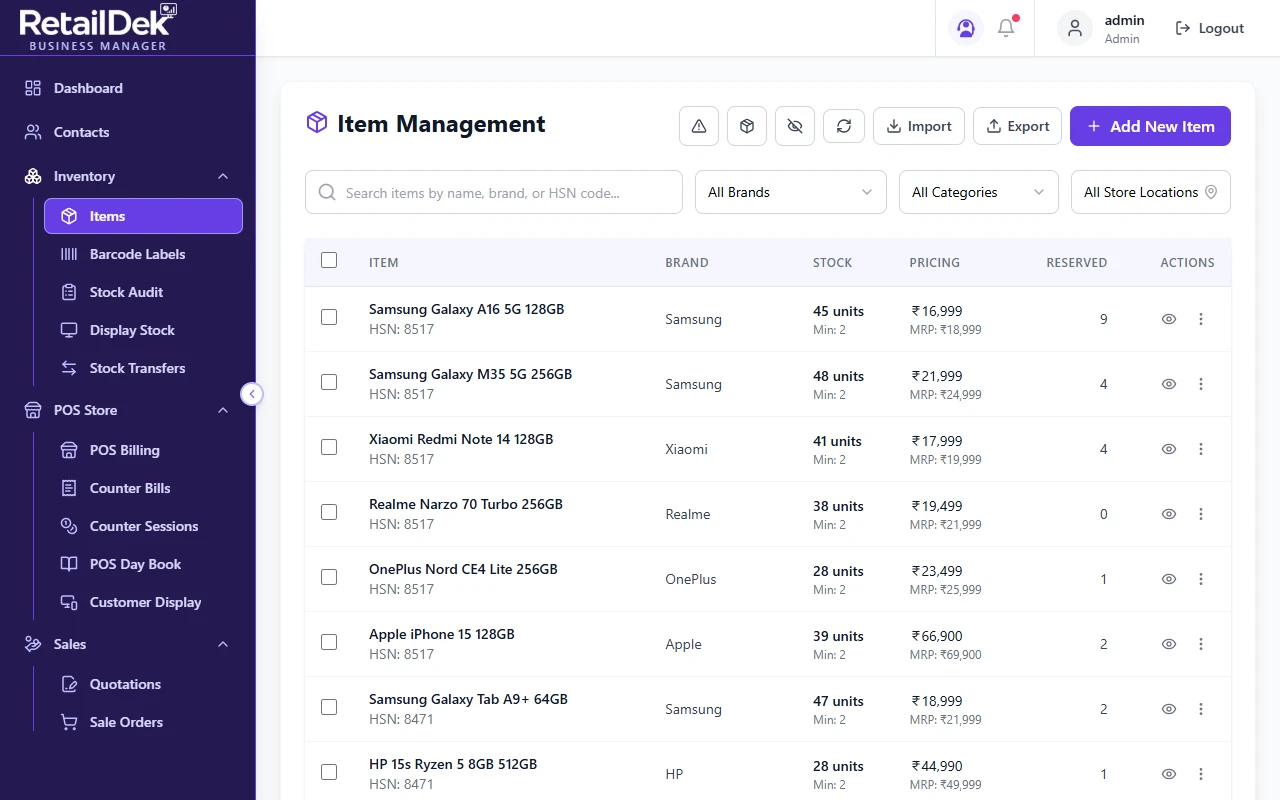Open more actions for Realme Narzo 70
The image size is (1280, 800).
click(x=1201, y=514)
